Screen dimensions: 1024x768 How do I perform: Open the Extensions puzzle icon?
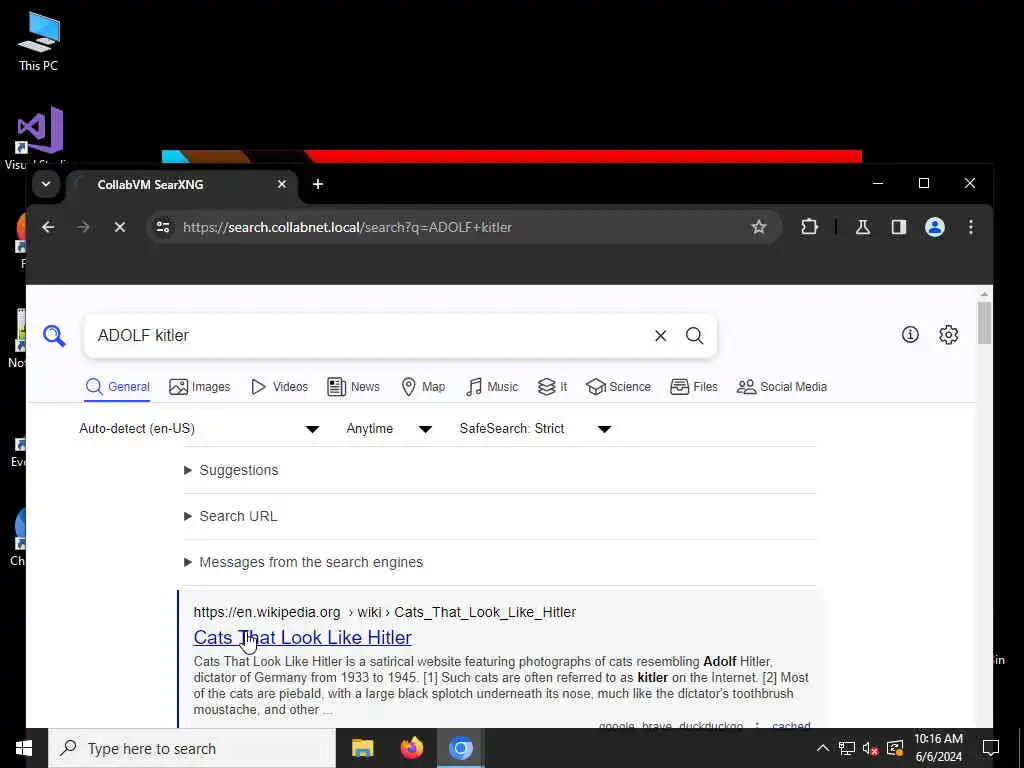click(x=809, y=227)
